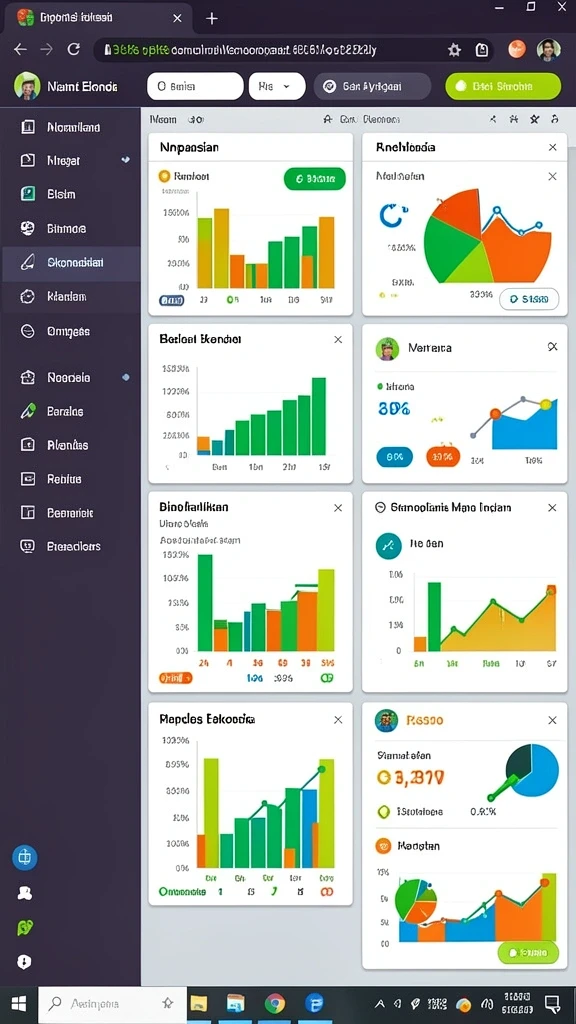576x1024 pixels.
Task: Toggle the blue dot beside Nooneie
Action: pos(126,377)
